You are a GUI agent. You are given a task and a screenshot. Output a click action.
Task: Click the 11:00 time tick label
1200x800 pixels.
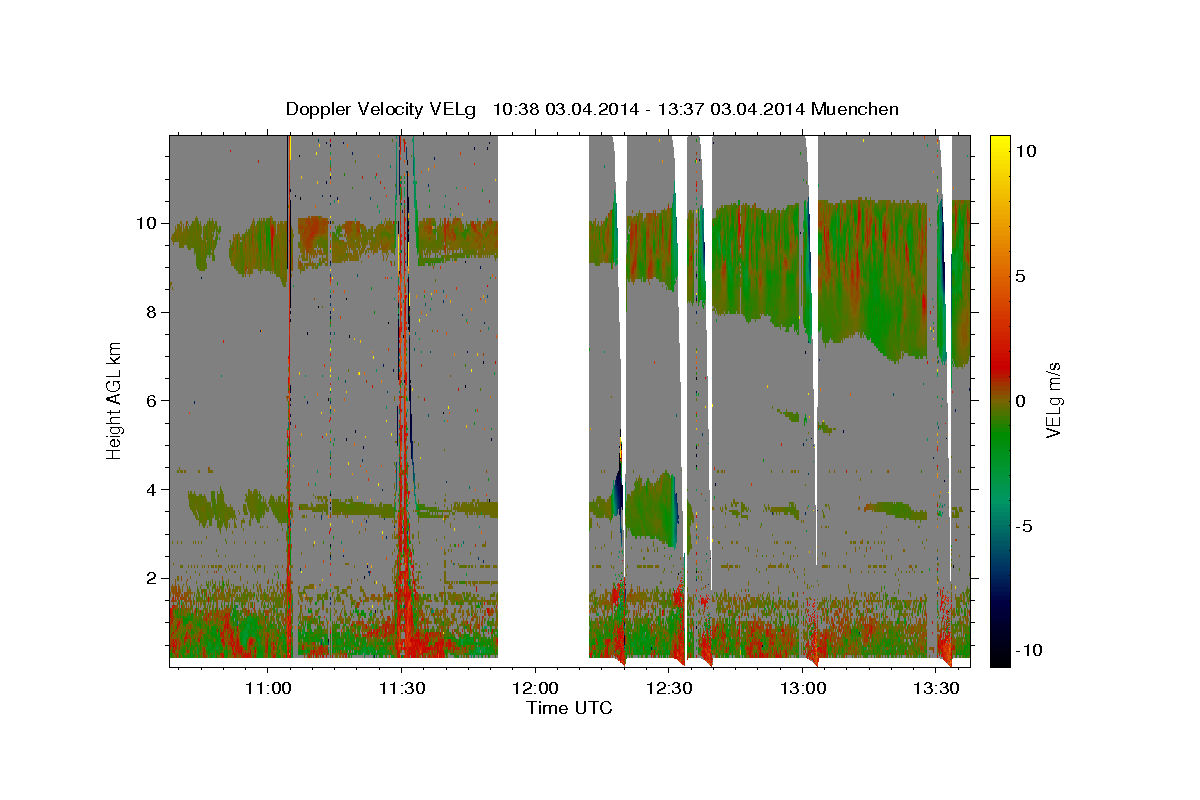click(268, 689)
